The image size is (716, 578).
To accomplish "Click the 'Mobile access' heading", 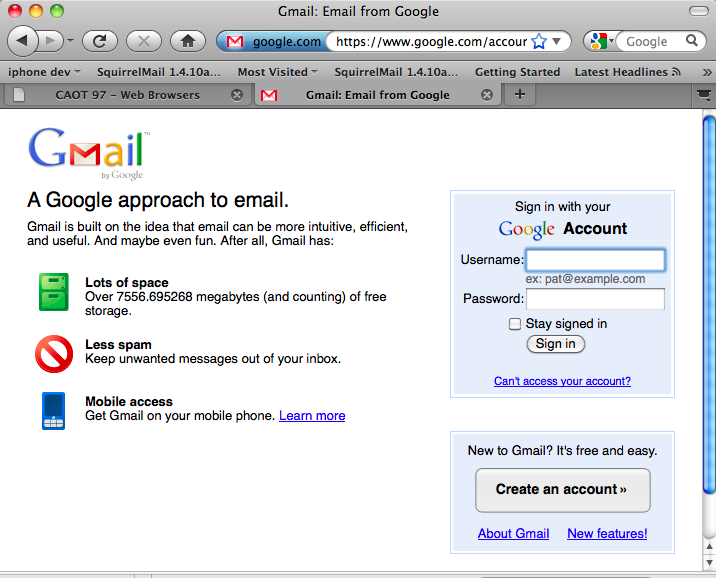I will tap(129, 402).
